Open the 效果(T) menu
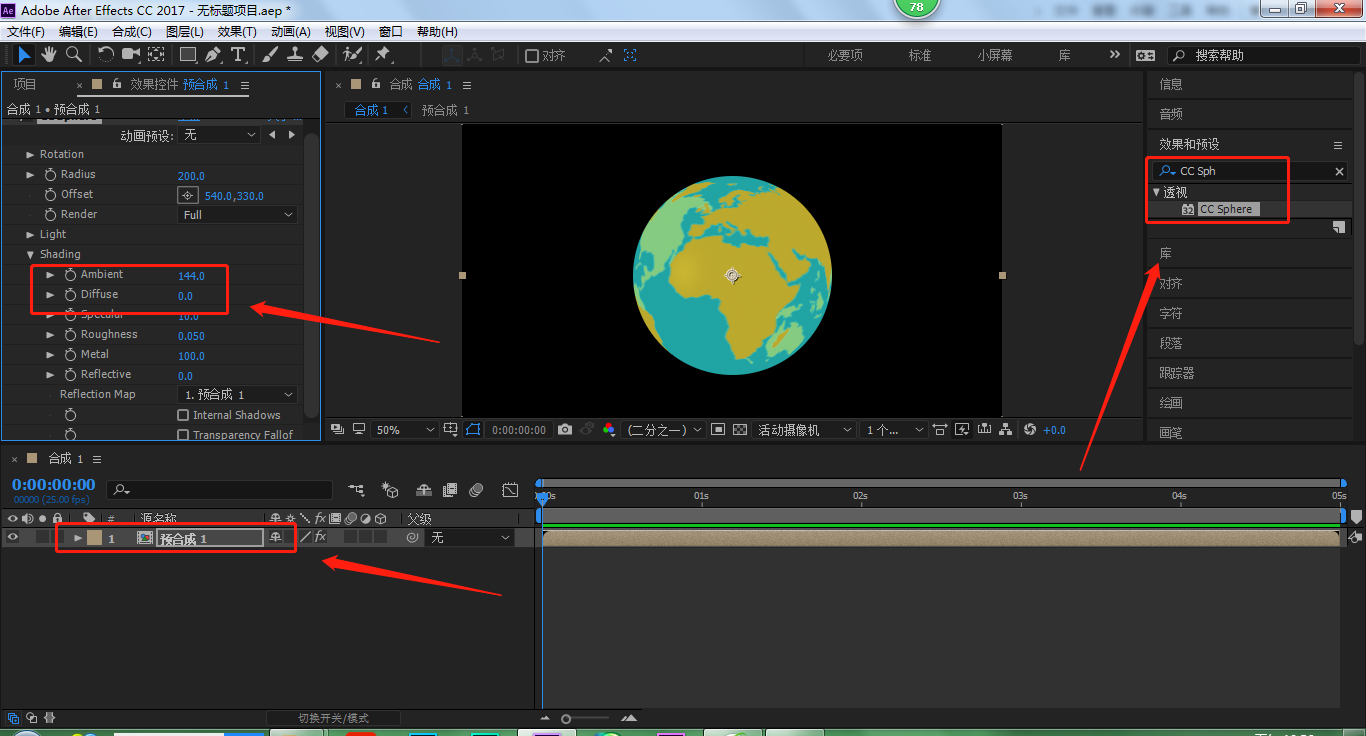This screenshot has width=1366, height=736. [235, 32]
